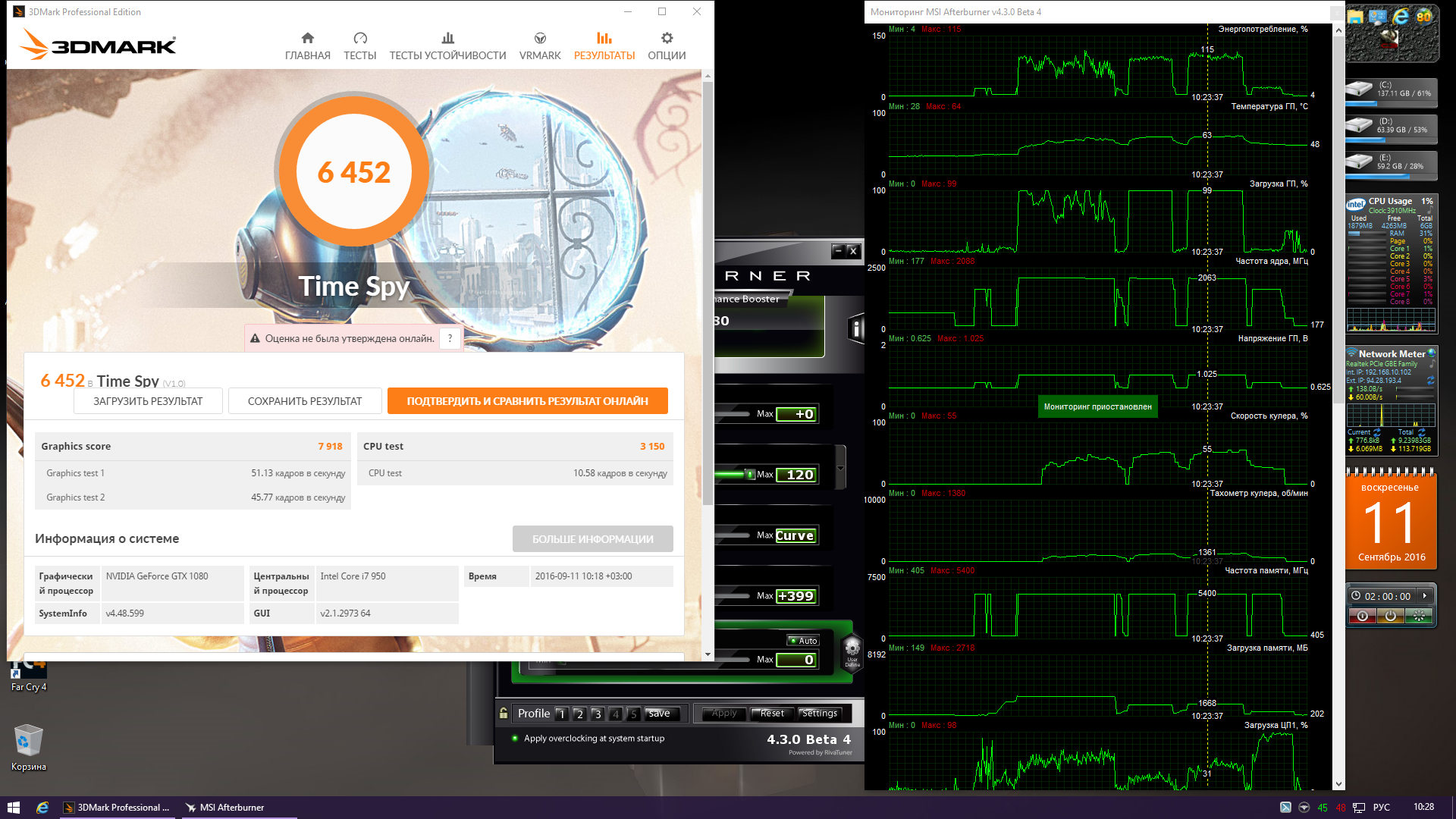1456x819 pixels.
Task: Expand the Afterburner slider dropdown arrow
Action: pos(840,469)
